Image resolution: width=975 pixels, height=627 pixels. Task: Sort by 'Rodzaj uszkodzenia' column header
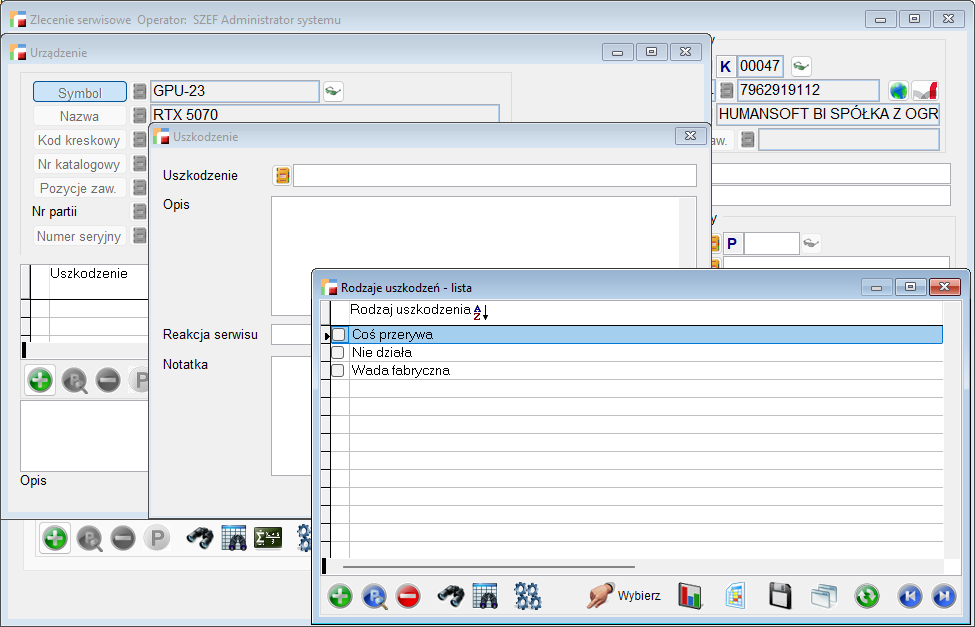tap(410, 311)
